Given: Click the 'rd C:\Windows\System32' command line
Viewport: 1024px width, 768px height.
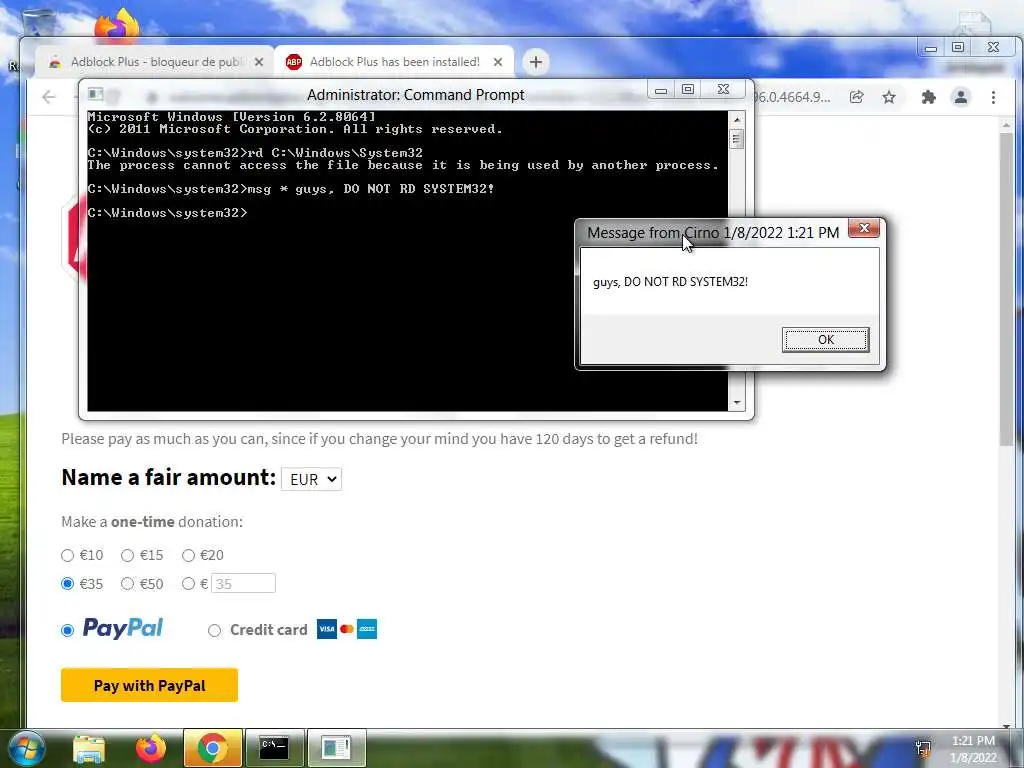Looking at the screenshot, I should pos(255,153).
